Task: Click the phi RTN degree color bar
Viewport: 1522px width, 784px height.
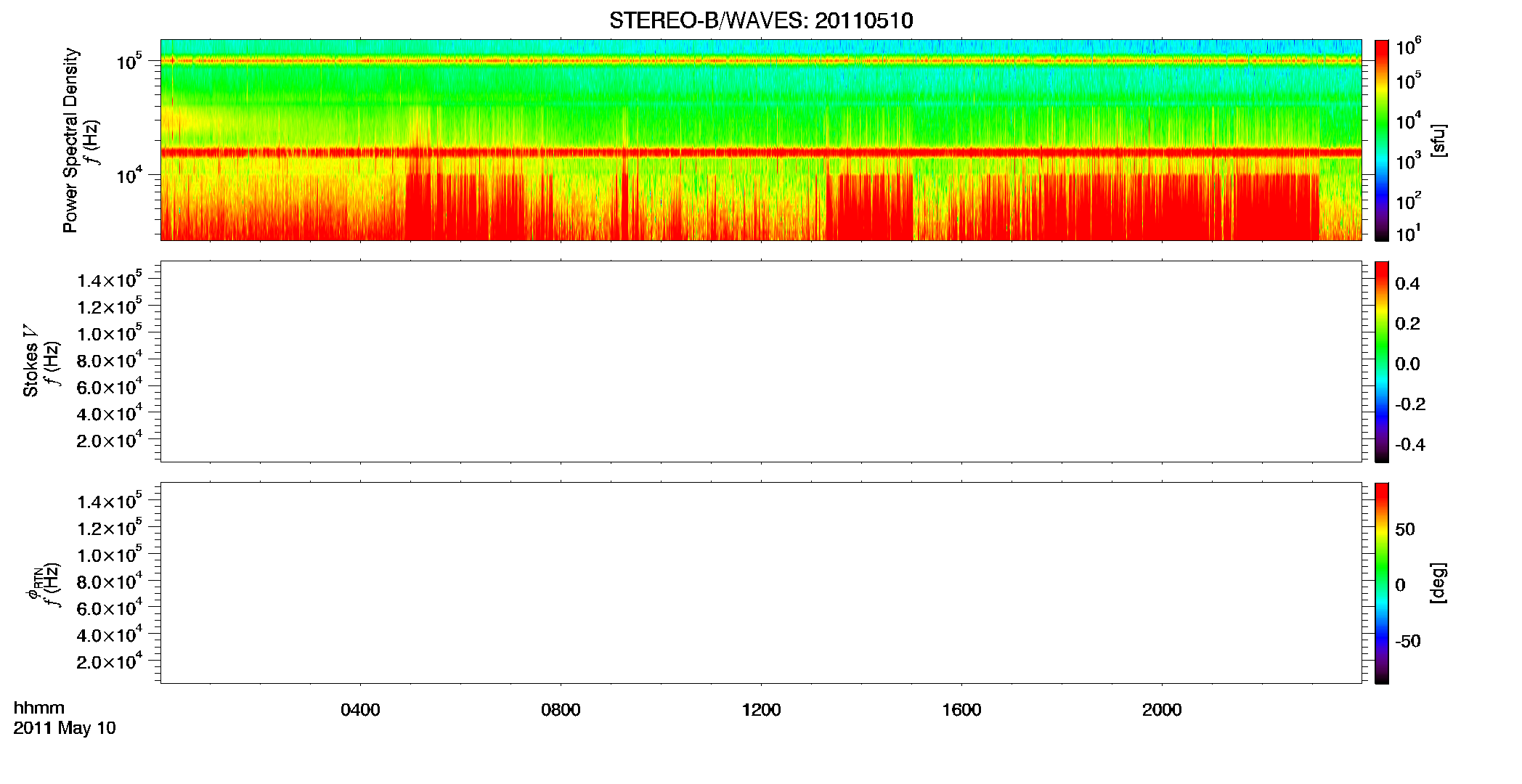Action: click(1382, 583)
